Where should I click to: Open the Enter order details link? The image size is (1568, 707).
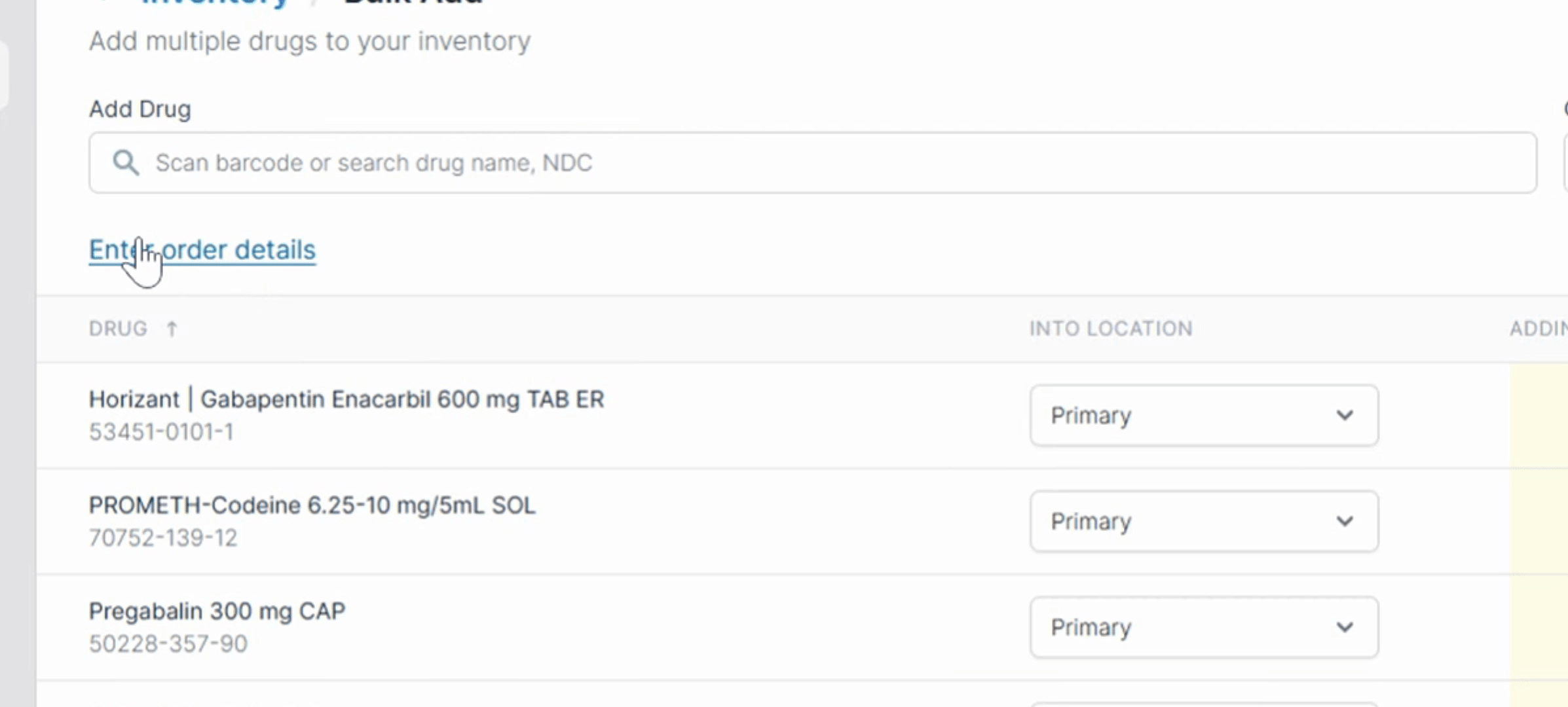[202, 249]
